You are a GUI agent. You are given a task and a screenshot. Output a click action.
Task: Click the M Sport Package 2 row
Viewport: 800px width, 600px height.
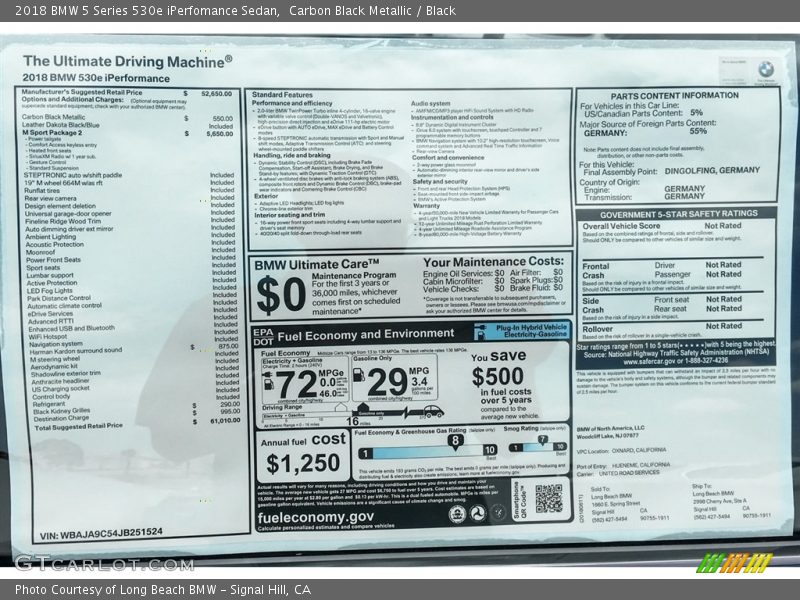(128, 133)
